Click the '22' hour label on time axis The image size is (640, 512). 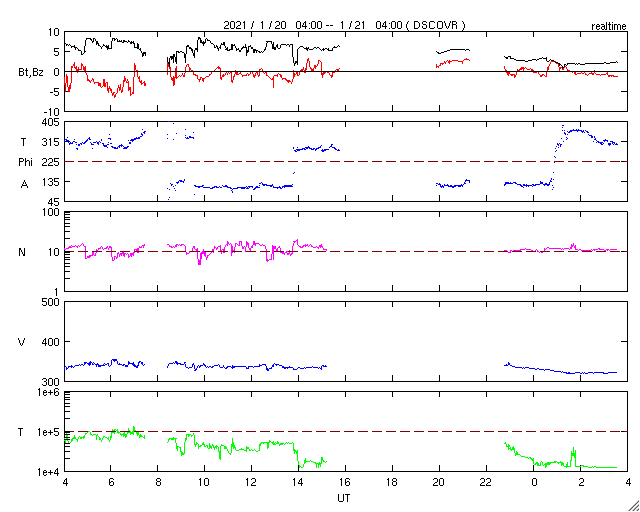[x=486, y=482]
